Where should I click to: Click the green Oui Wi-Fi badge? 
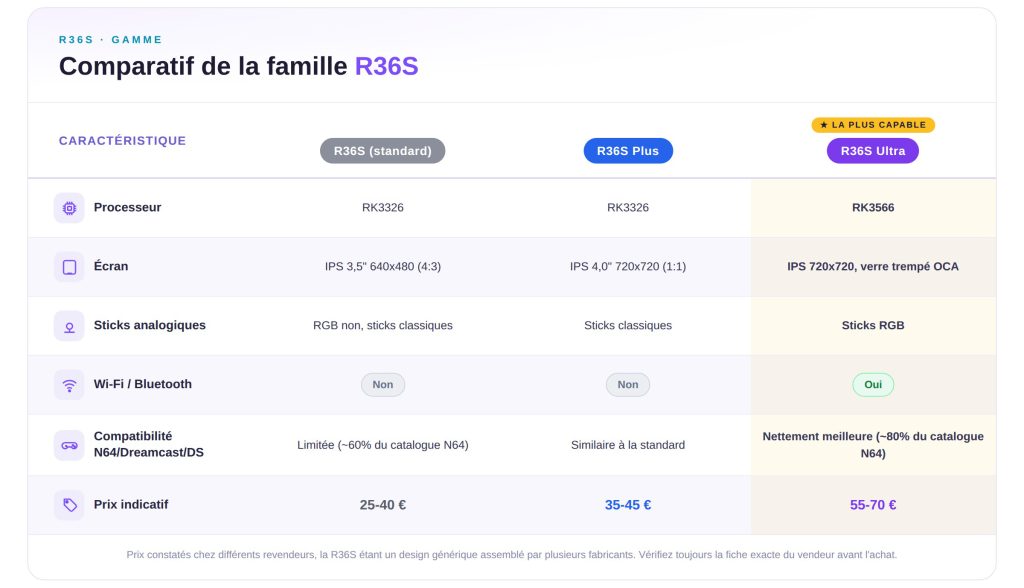tap(873, 385)
